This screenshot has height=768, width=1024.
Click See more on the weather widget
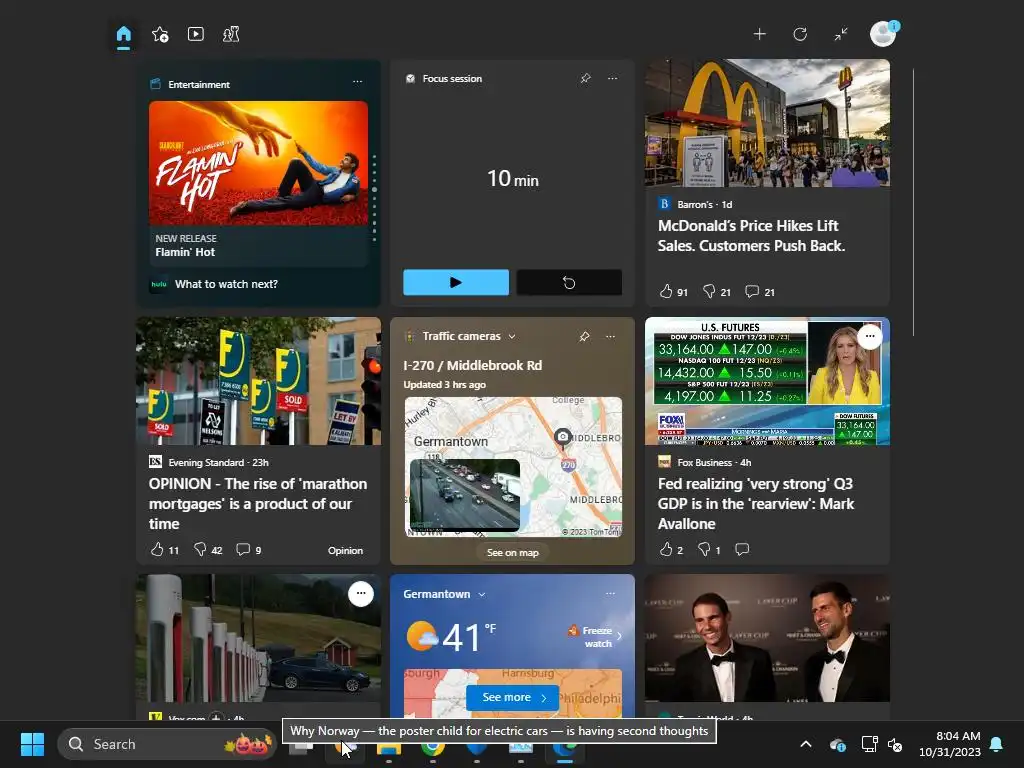coord(513,697)
